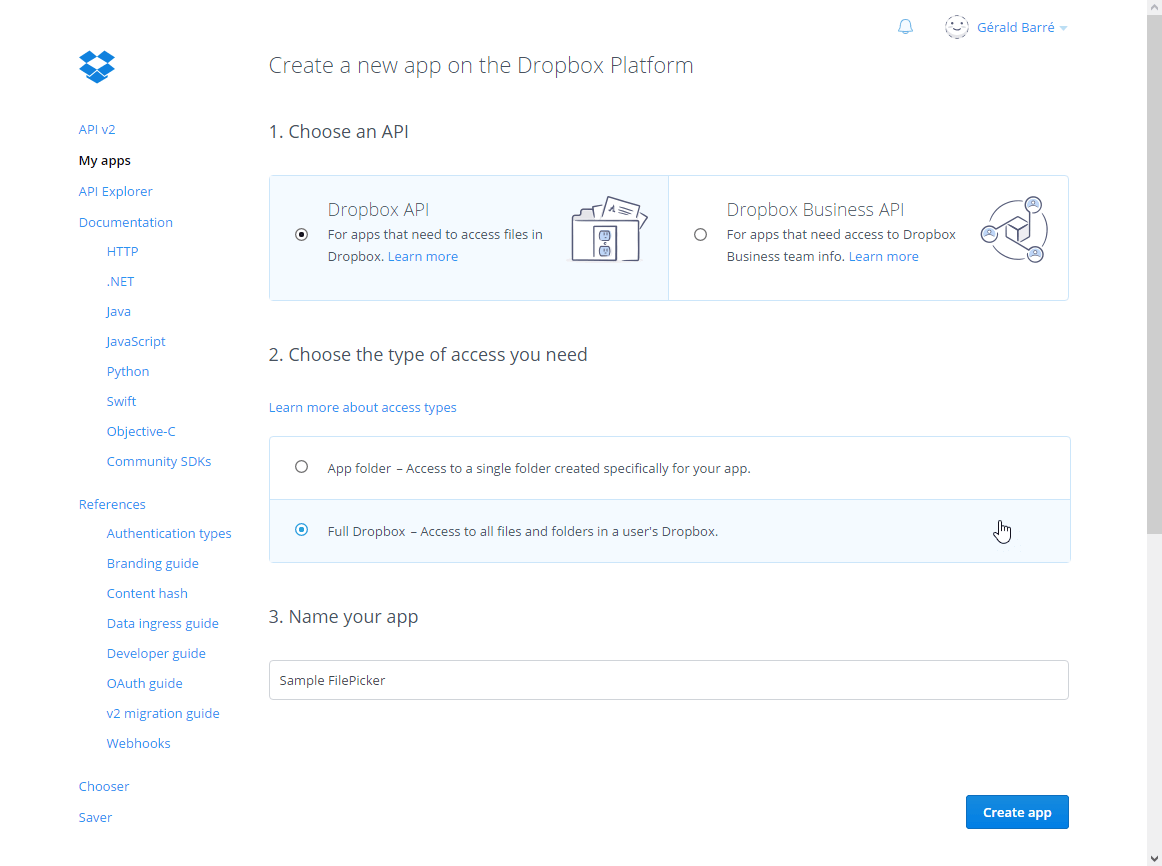Image resolution: width=1162 pixels, height=866 pixels.
Task: Open the Documentation section
Action: (x=125, y=222)
